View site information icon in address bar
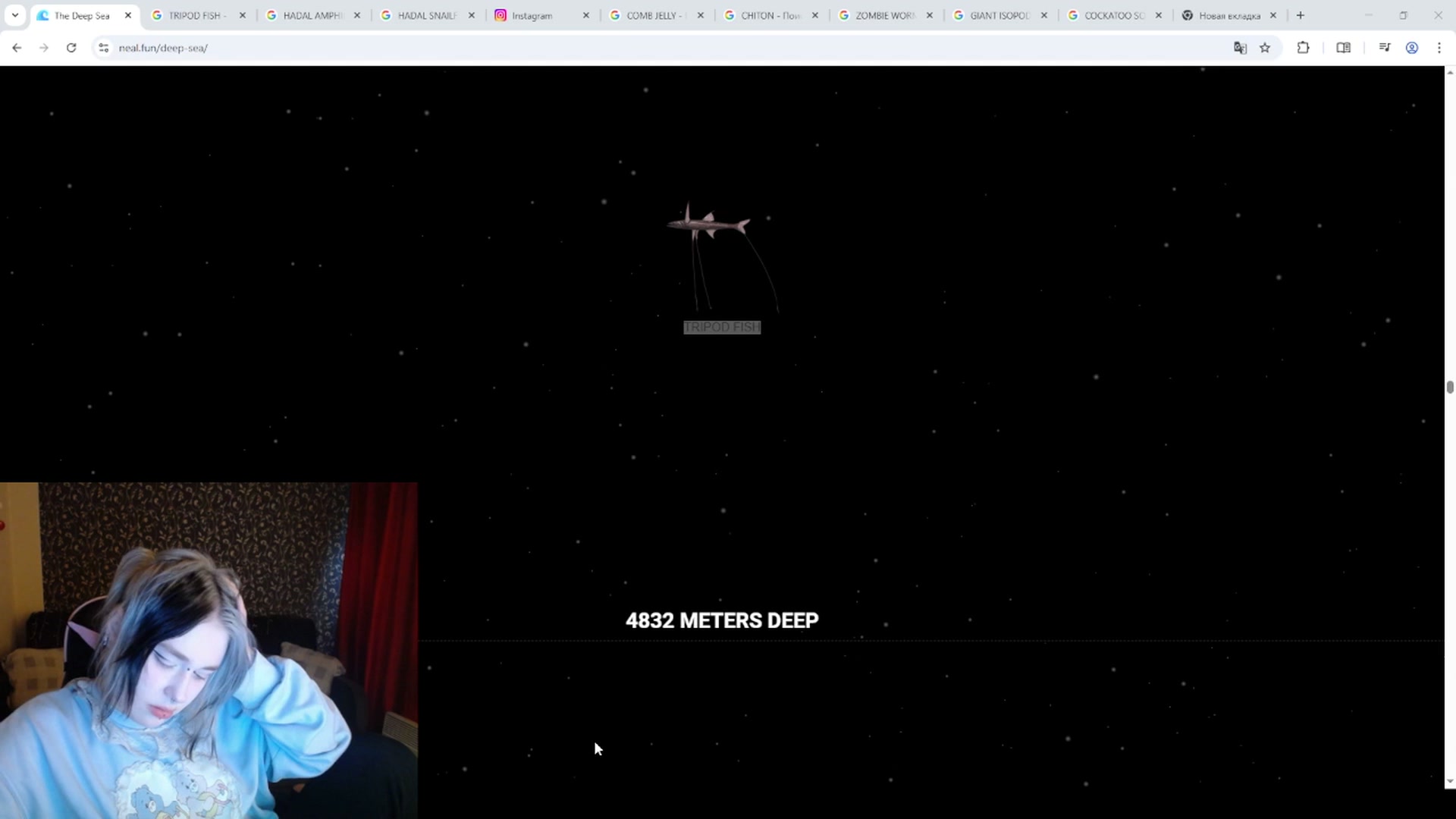 (x=104, y=48)
